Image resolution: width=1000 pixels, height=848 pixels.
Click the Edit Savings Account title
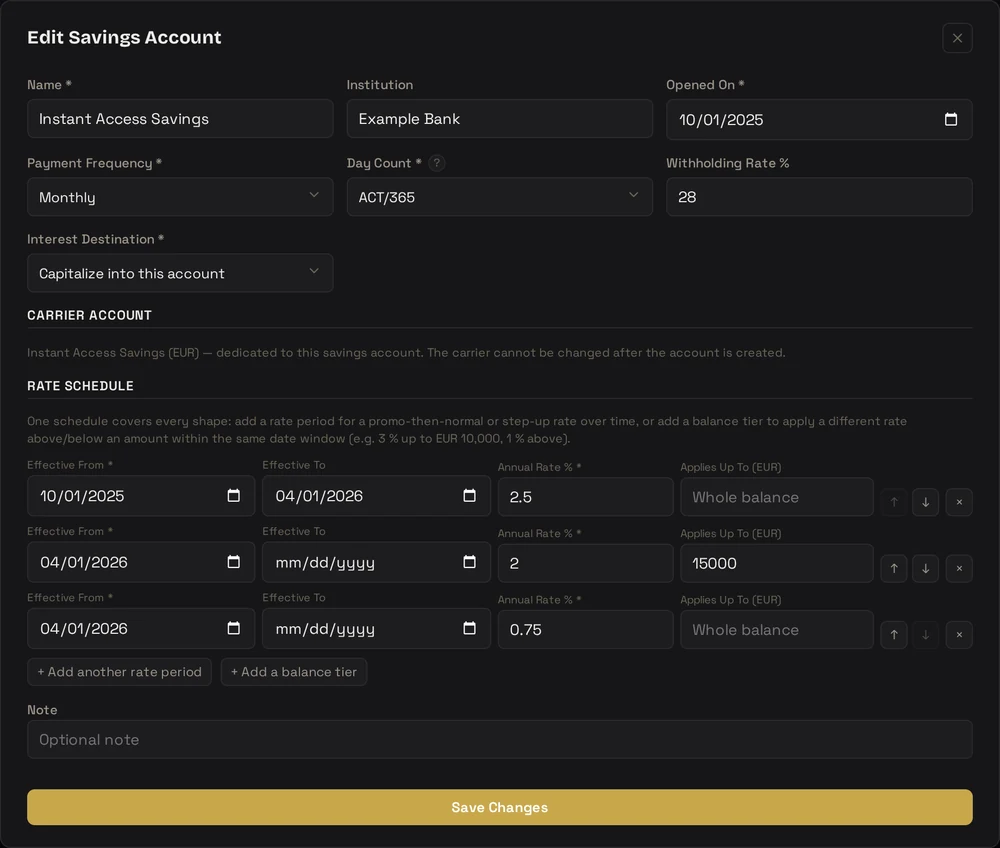[x=124, y=37]
